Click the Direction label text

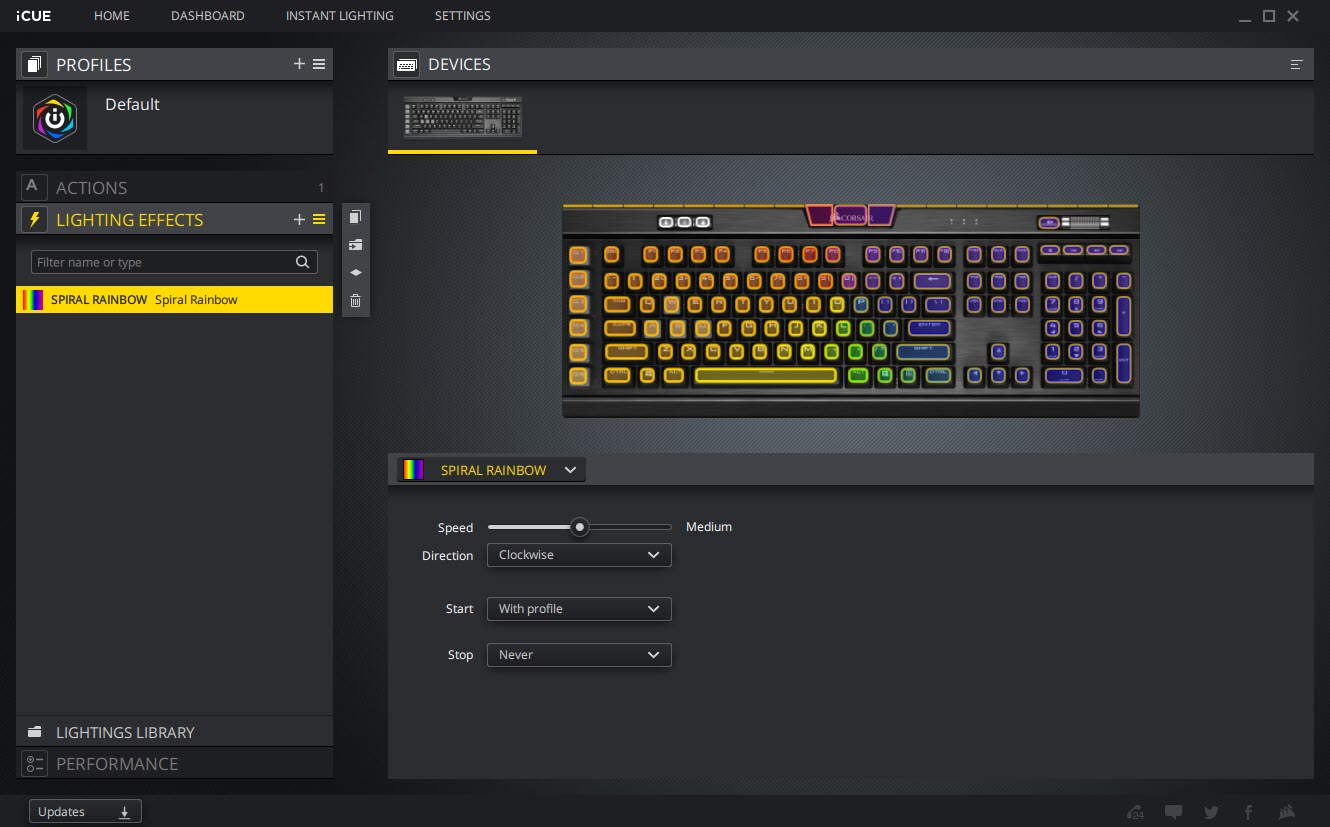click(x=448, y=555)
